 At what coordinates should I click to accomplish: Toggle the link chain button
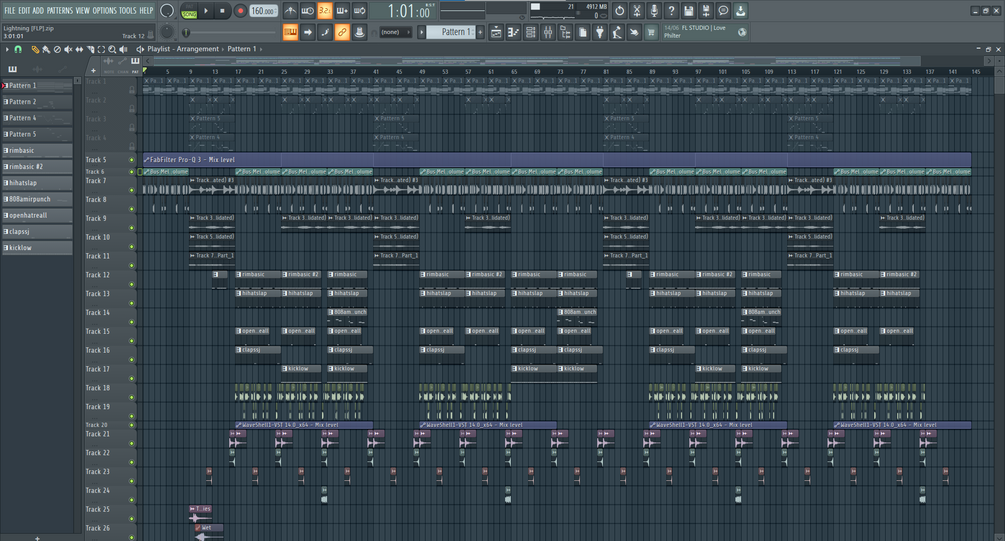pyautogui.click(x=342, y=32)
